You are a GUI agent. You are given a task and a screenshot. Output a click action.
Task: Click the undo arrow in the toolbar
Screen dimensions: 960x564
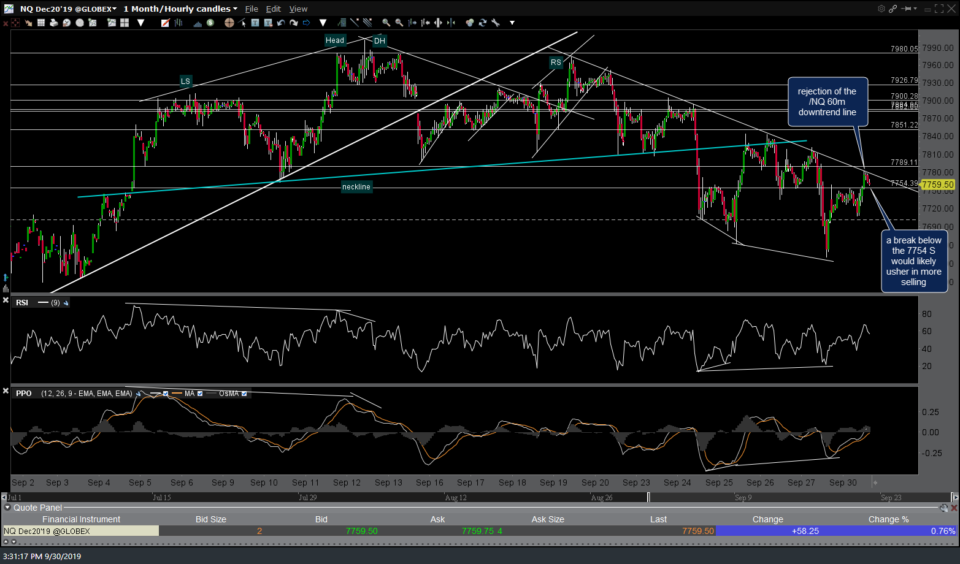pos(281,23)
